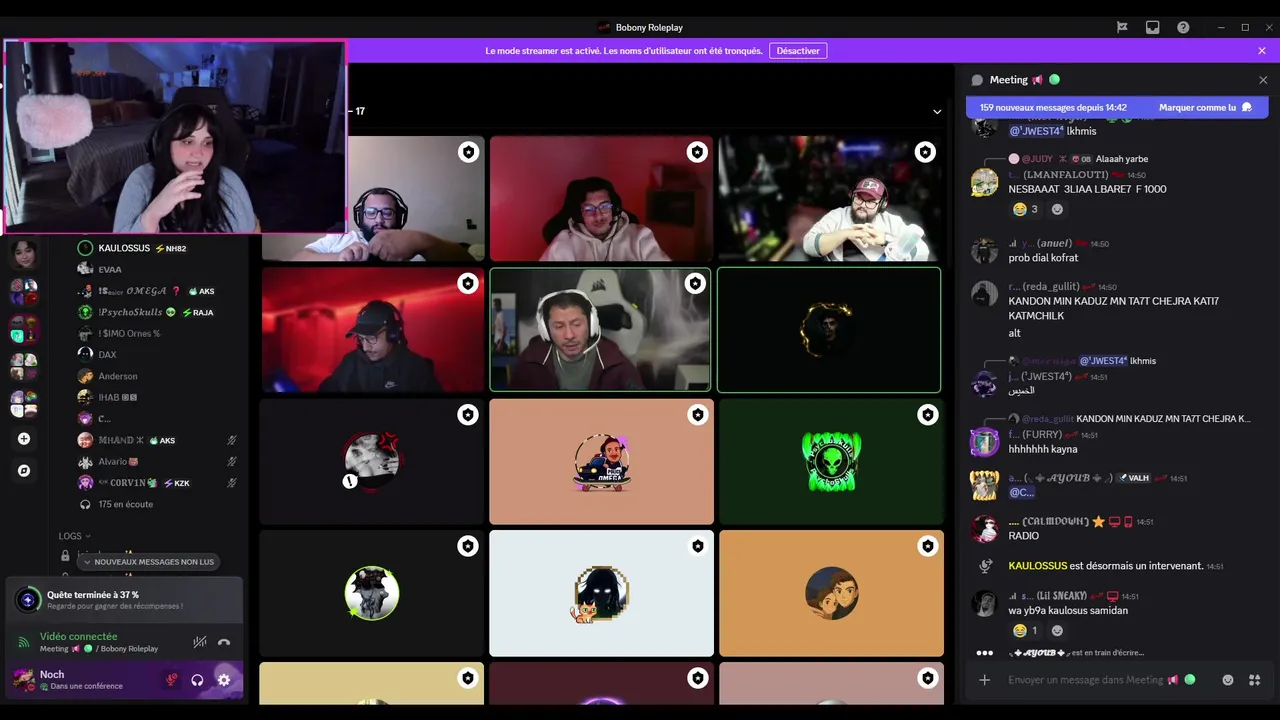Toggle the microphone mute in the user panel
This screenshot has width=1280, height=720.
tap(171, 680)
